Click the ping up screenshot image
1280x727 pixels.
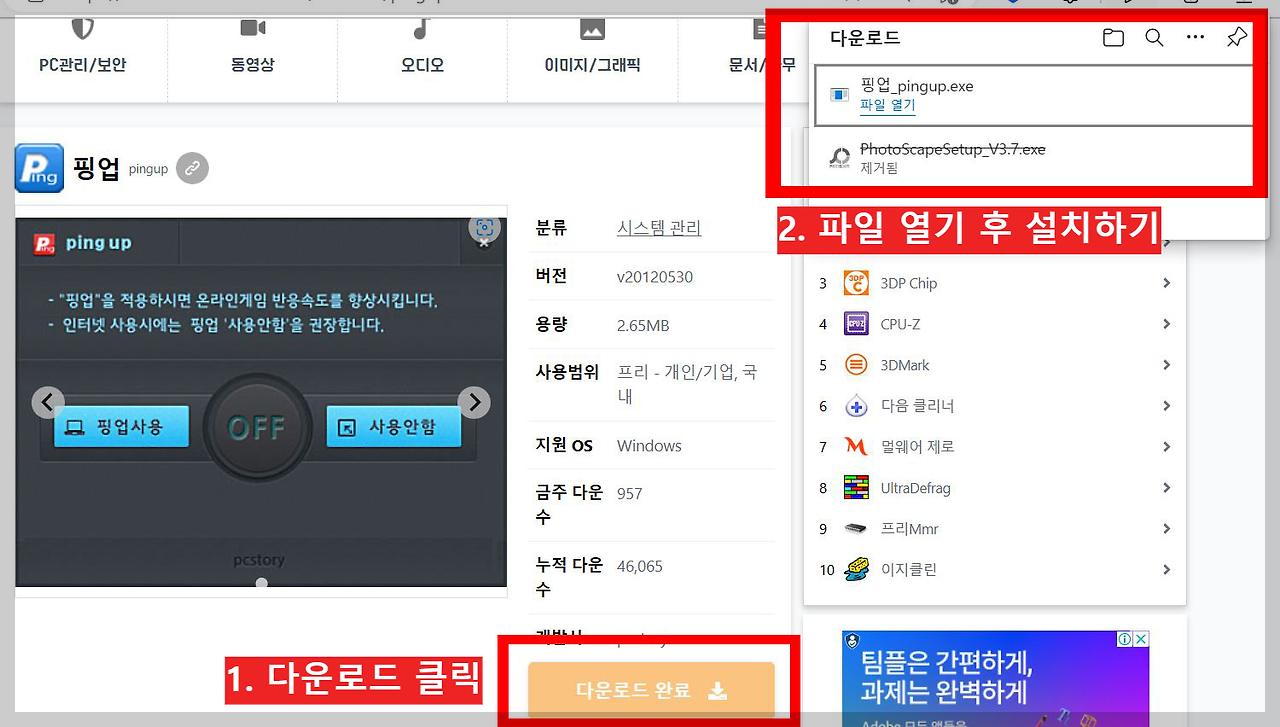tap(261, 402)
